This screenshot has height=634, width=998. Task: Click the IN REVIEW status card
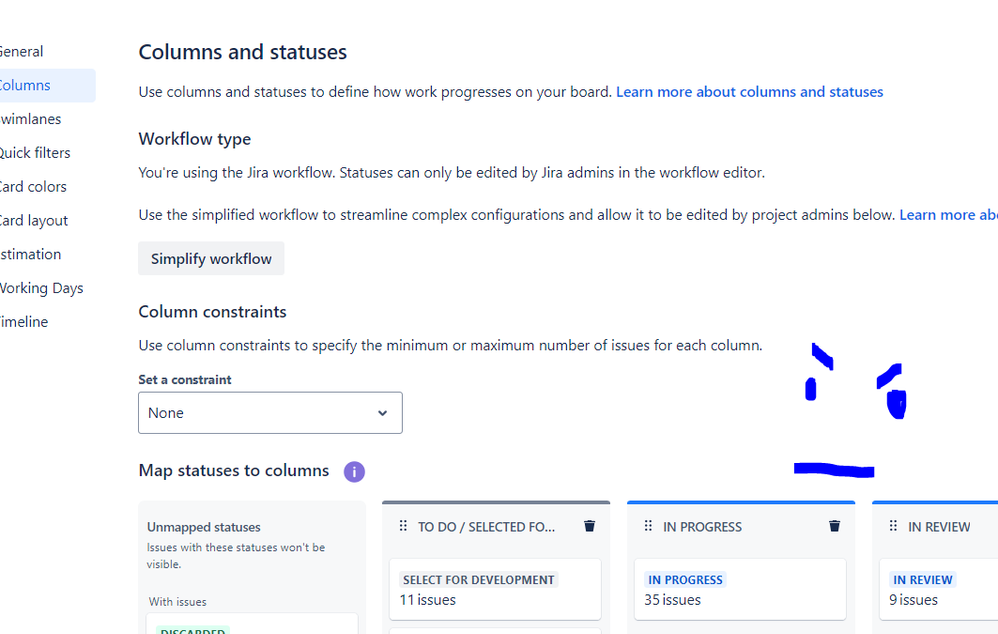click(x=940, y=589)
